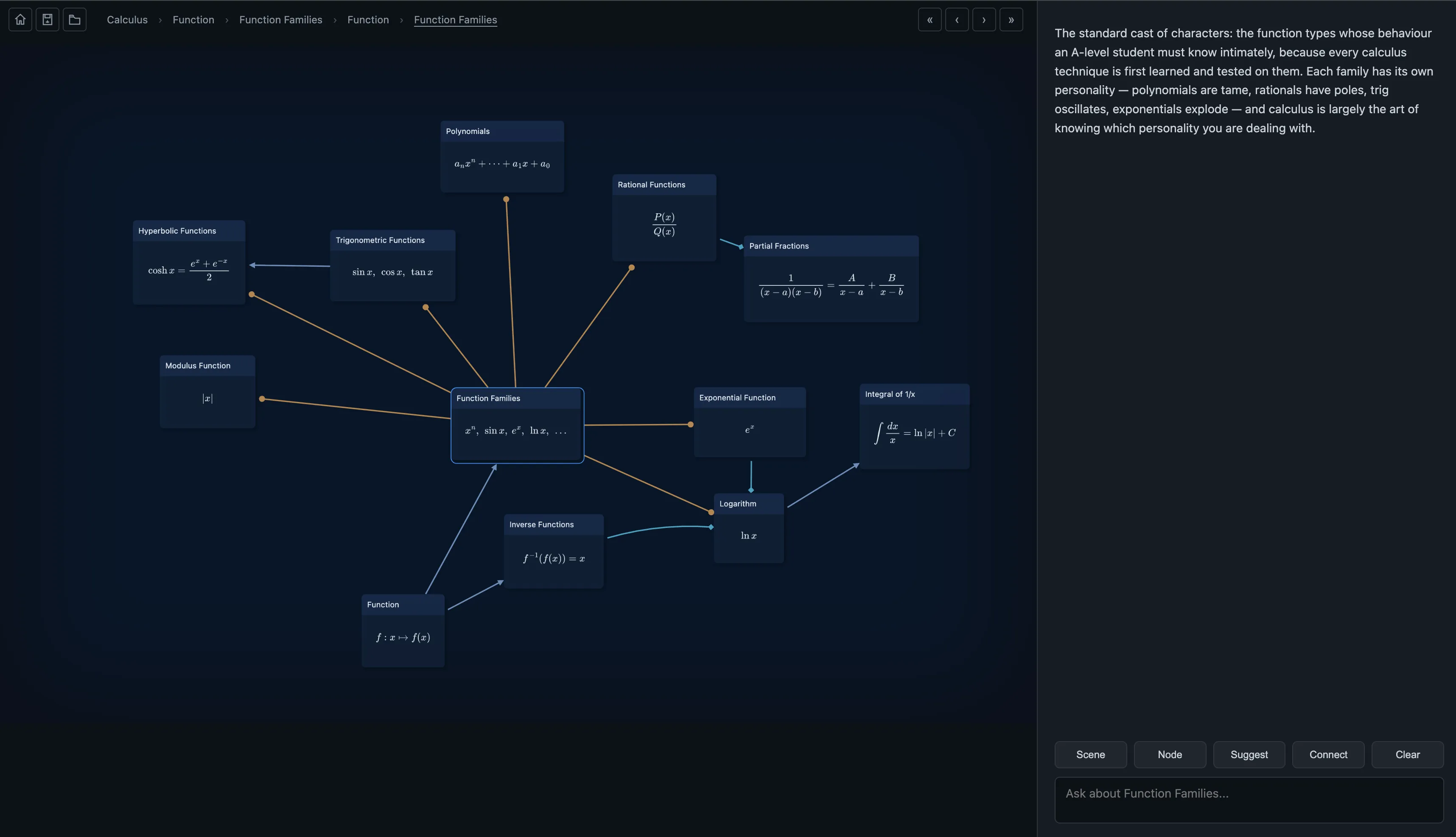The image size is (1456, 837).
Task: Click the orange connector dot below Rational Functions
Action: 631,267
